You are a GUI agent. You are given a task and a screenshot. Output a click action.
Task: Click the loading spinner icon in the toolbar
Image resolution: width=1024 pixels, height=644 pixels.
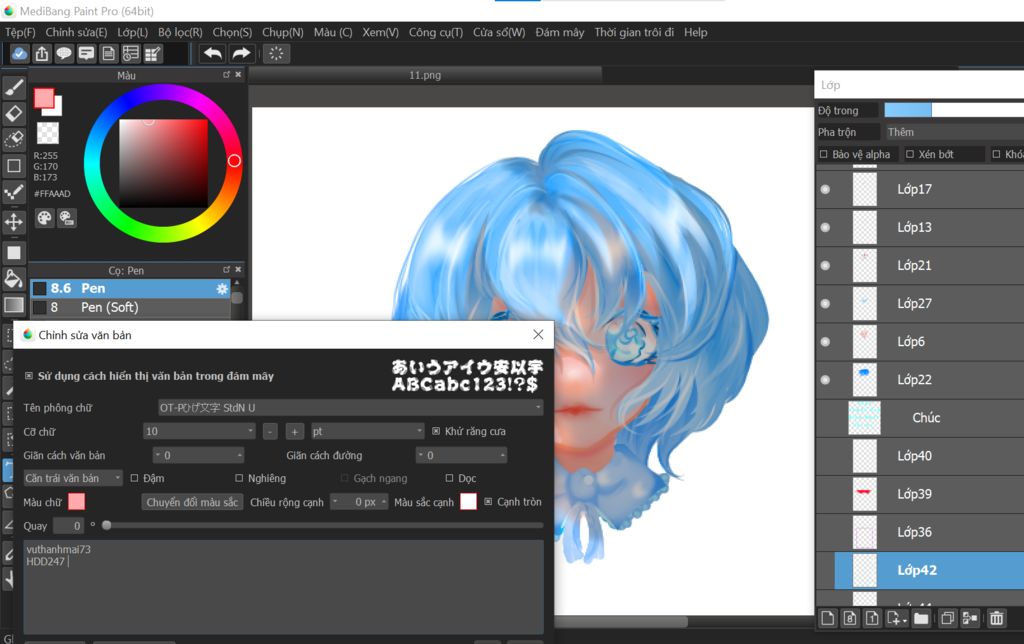coord(276,54)
